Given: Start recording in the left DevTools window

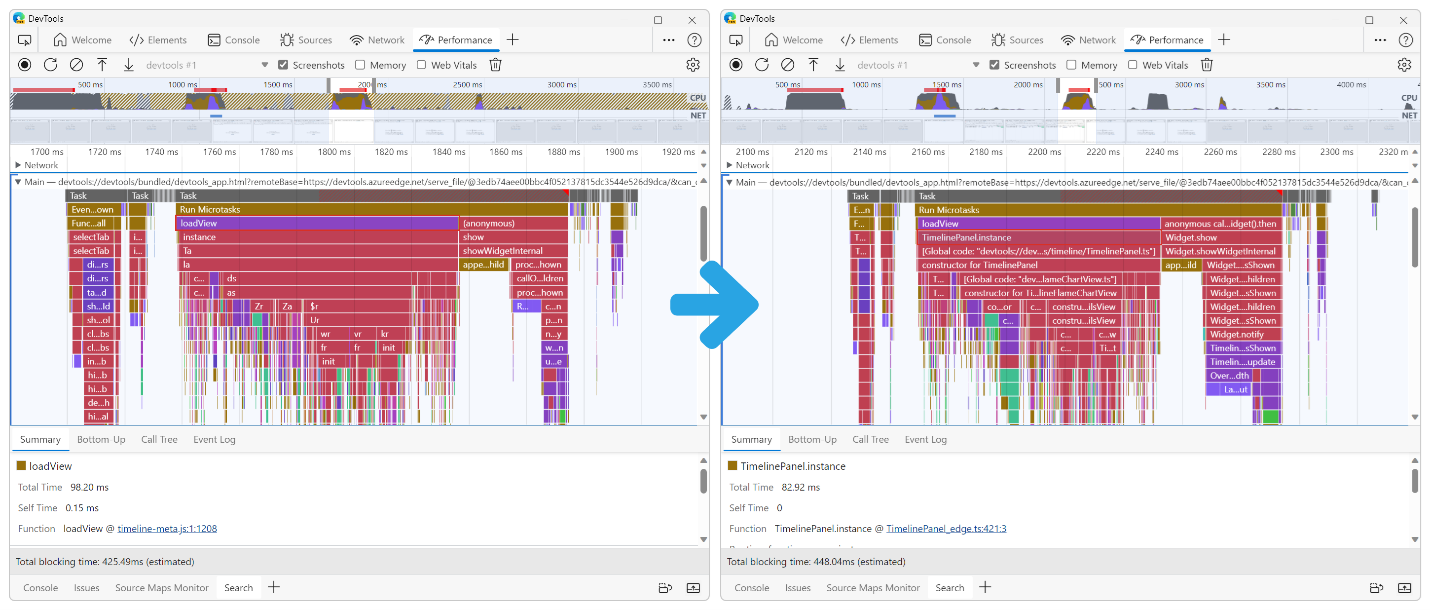Looking at the screenshot, I should [x=25, y=65].
